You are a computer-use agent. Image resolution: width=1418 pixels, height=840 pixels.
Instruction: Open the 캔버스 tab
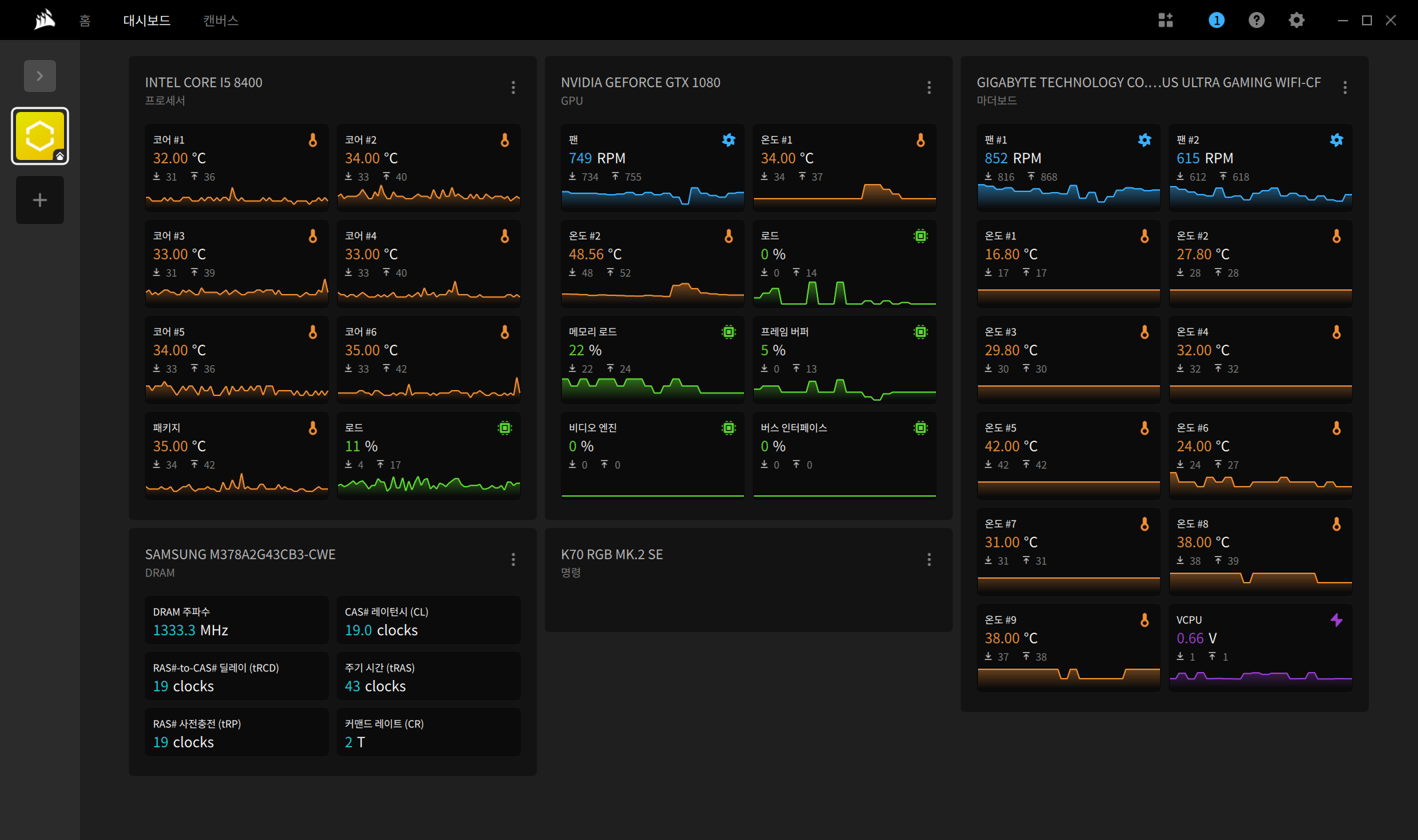pyautogui.click(x=221, y=21)
